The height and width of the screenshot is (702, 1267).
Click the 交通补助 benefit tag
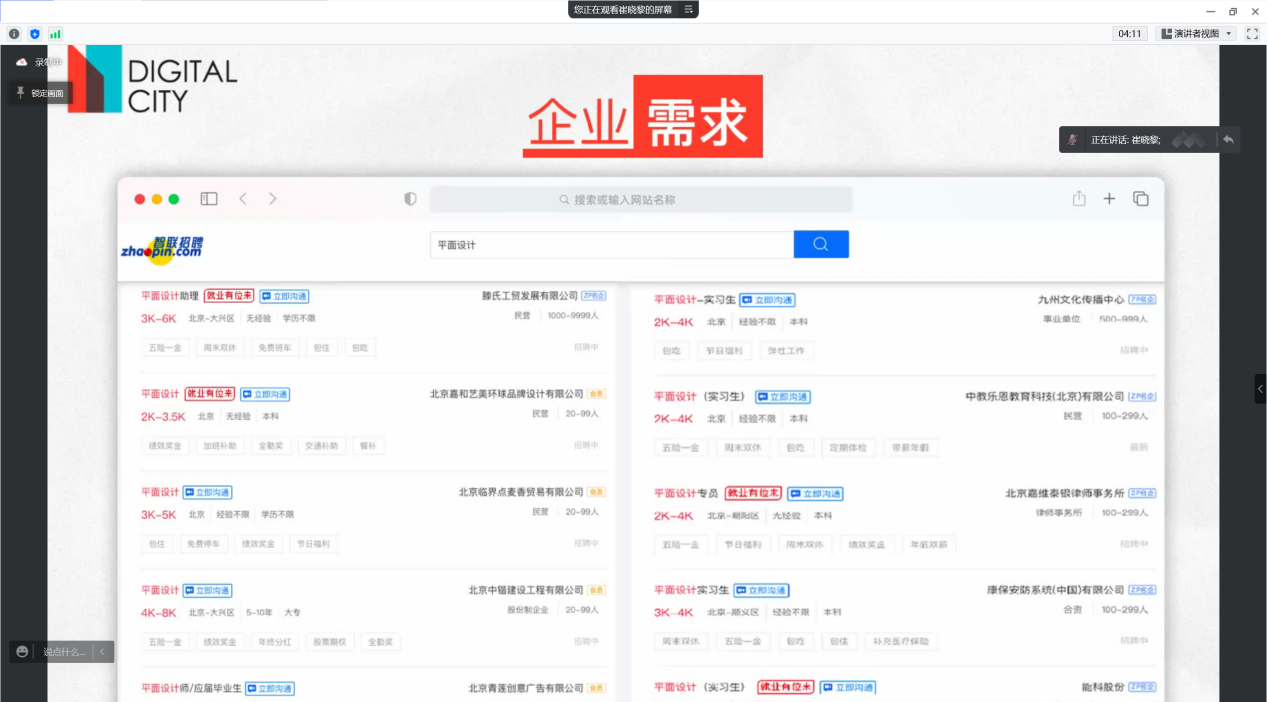[321, 446]
